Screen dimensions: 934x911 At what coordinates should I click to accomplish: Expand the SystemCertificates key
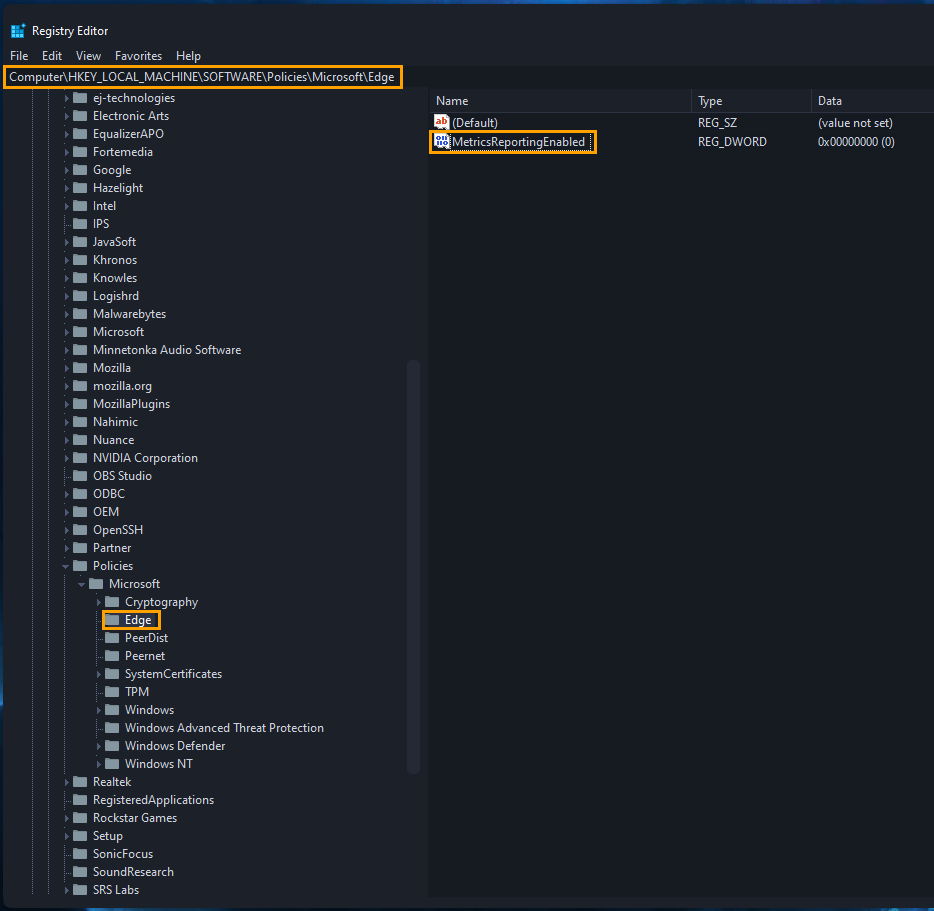98,674
